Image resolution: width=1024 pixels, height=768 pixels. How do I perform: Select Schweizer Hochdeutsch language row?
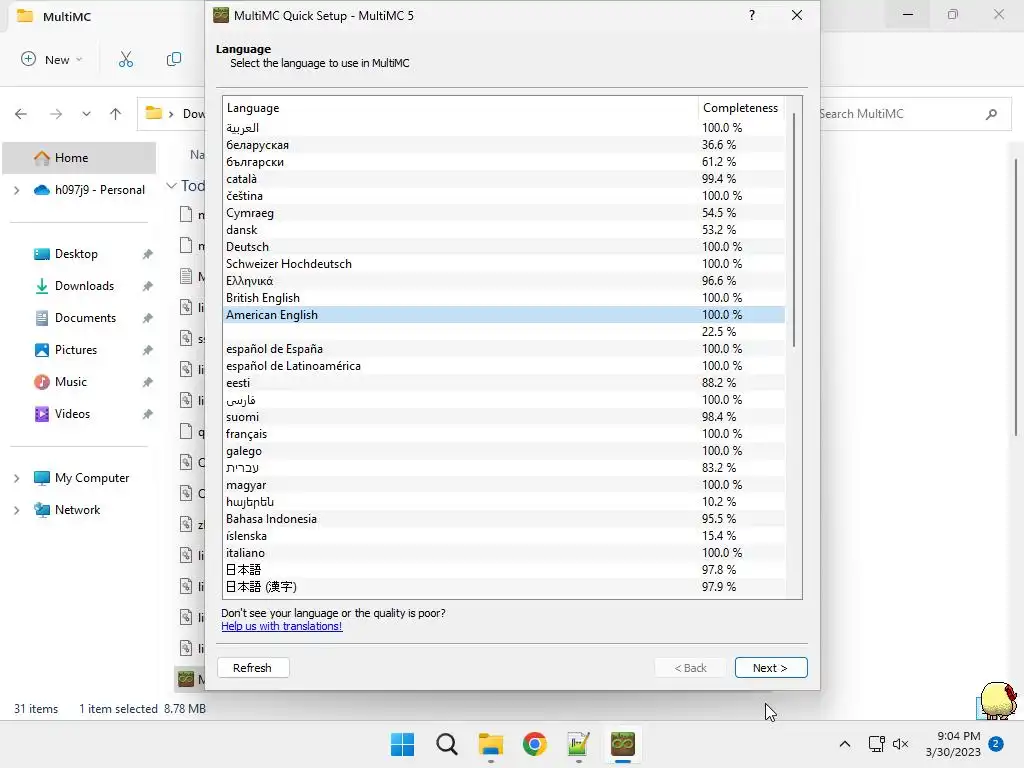click(x=504, y=264)
